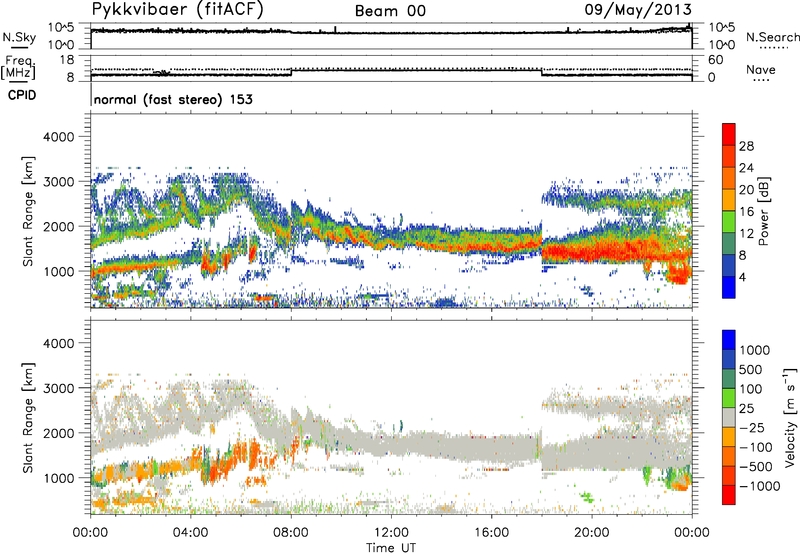Click the gray segment of velocity color bar
This screenshot has height=554, width=800.
pyautogui.click(x=729, y=417)
